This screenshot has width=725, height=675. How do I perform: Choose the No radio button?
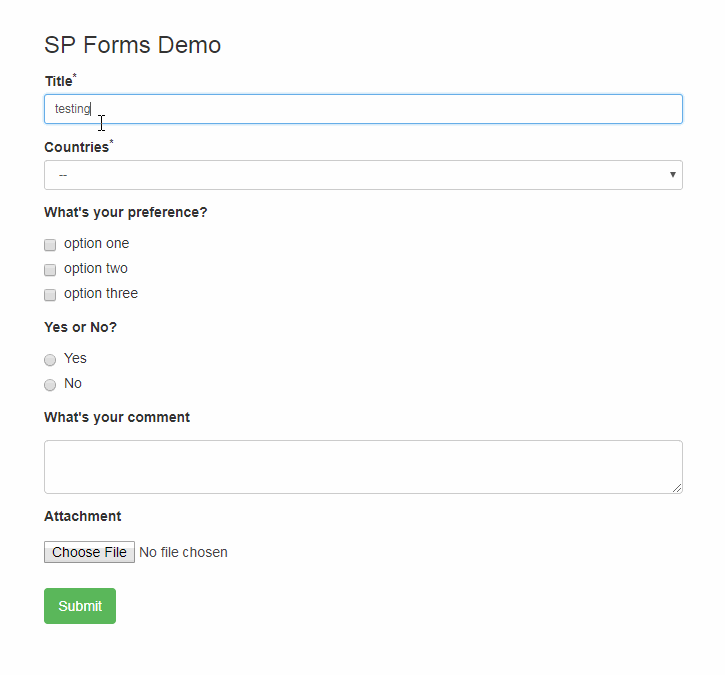pos(50,385)
